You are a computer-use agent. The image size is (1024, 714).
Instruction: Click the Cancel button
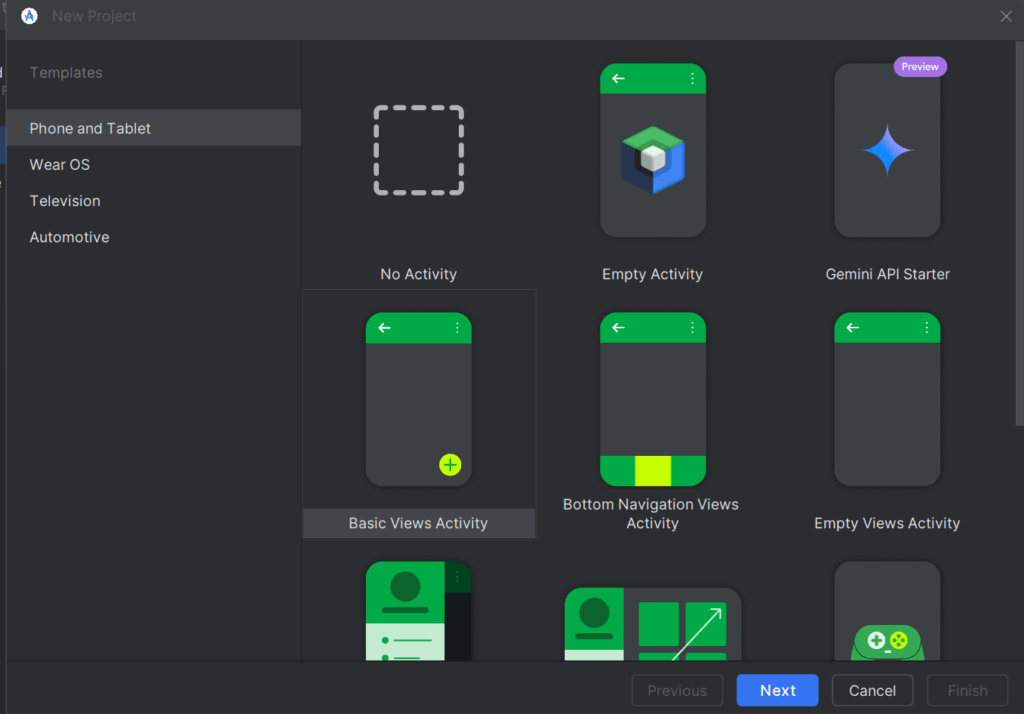(x=872, y=690)
